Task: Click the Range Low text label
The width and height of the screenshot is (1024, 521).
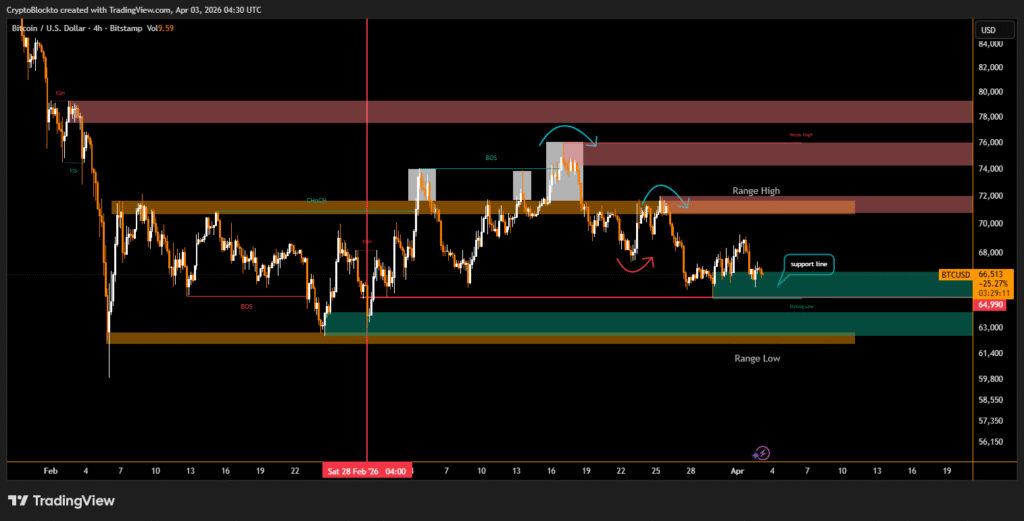Action: (757, 358)
